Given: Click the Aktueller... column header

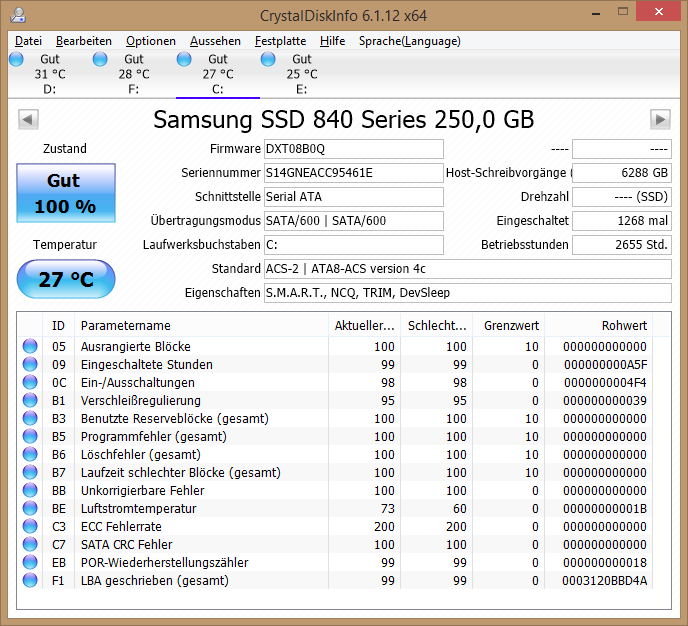Looking at the screenshot, I should click(364, 326).
